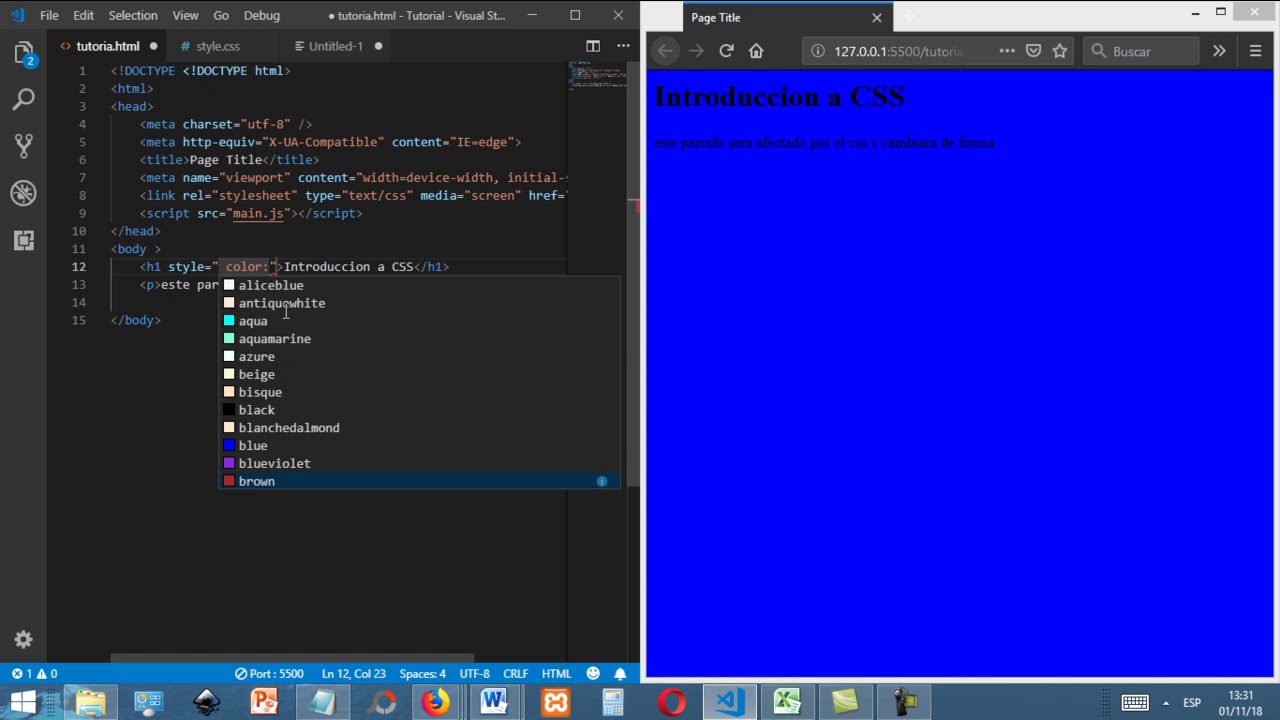
Task: Open the Extensions view in activity bar
Action: (24, 240)
